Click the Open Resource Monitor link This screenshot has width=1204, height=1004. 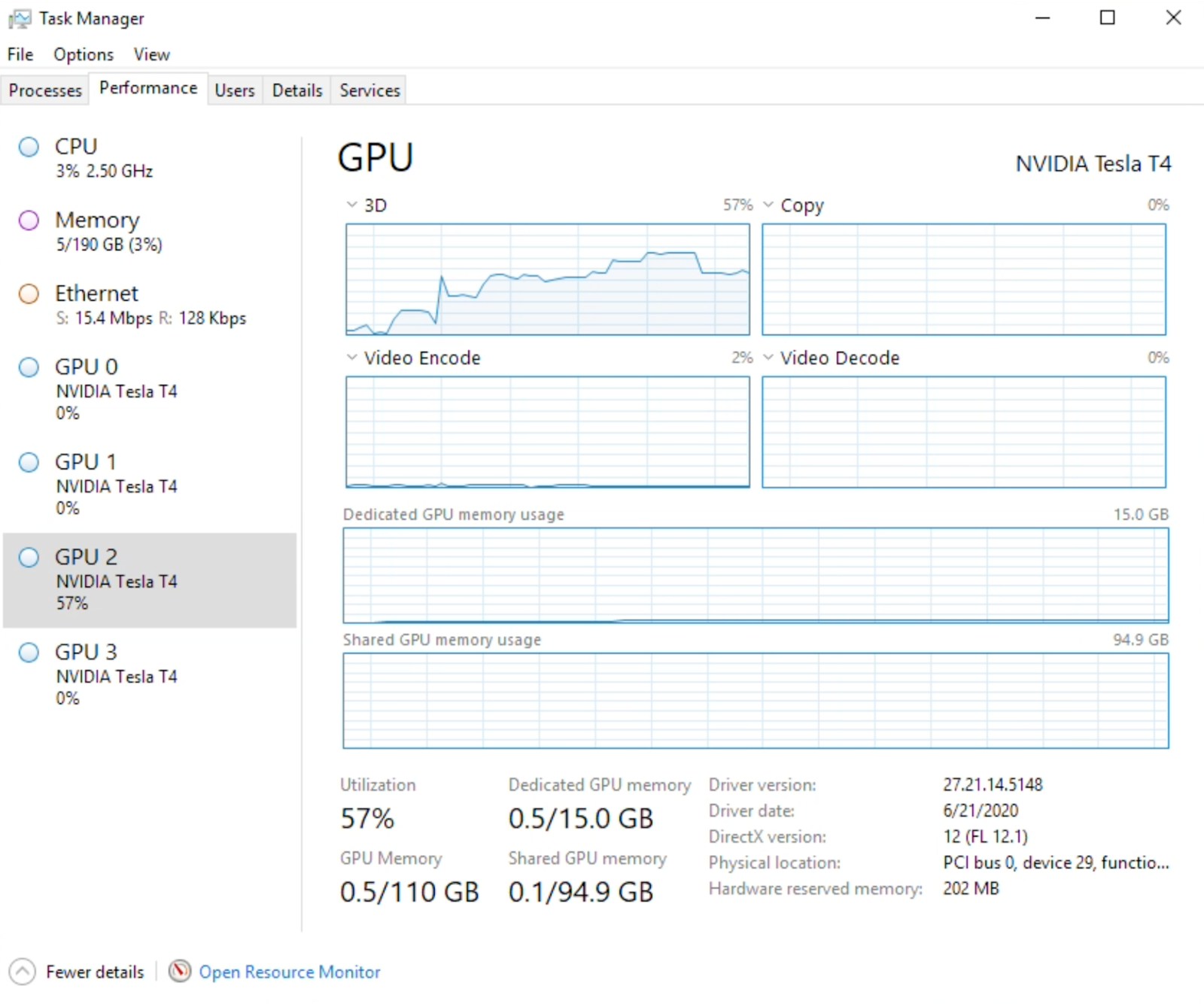289,972
